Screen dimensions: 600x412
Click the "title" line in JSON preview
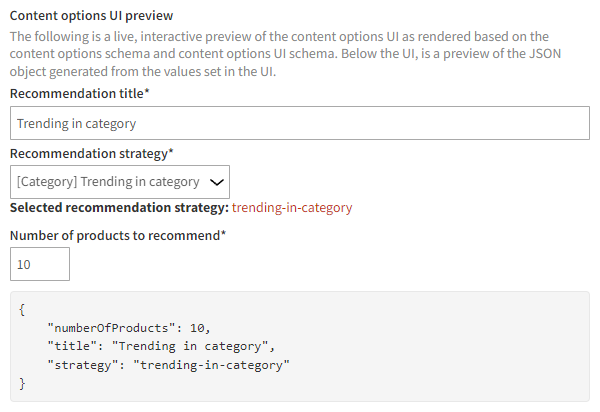[160, 346]
